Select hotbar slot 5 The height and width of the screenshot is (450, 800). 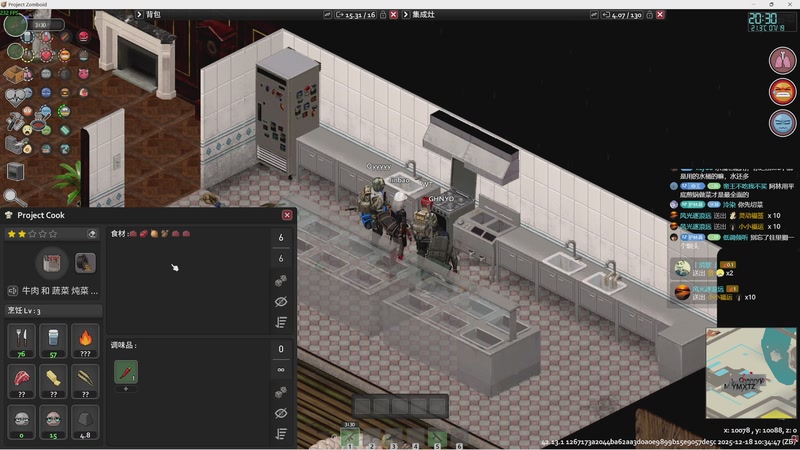click(x=437, y=438)
